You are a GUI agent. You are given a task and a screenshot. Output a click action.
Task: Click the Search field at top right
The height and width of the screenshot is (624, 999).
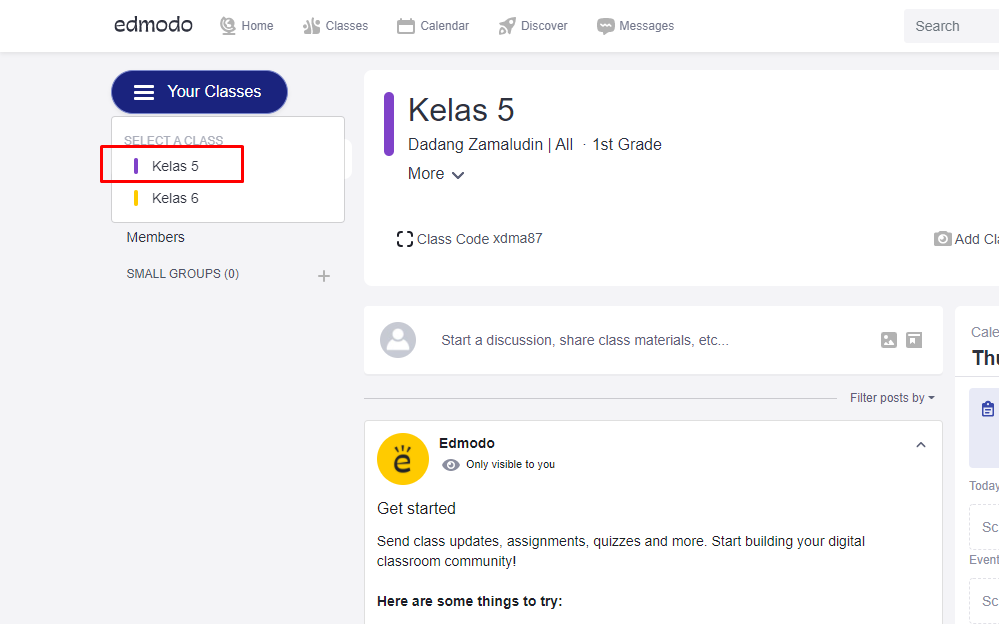point(950,25)
